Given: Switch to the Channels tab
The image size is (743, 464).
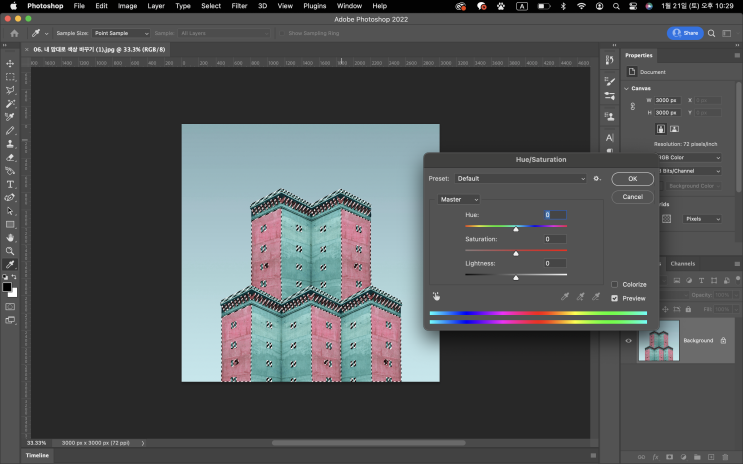Looking at the screenshot, I should pyautogui.click(x=683, y=264).
